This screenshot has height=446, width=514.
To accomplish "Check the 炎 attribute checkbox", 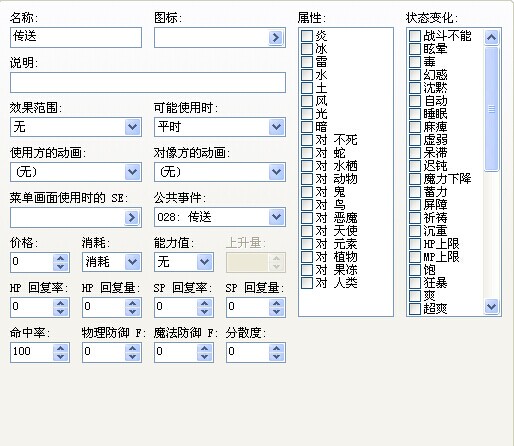I will pyautogui.click(x=307, y=36).
